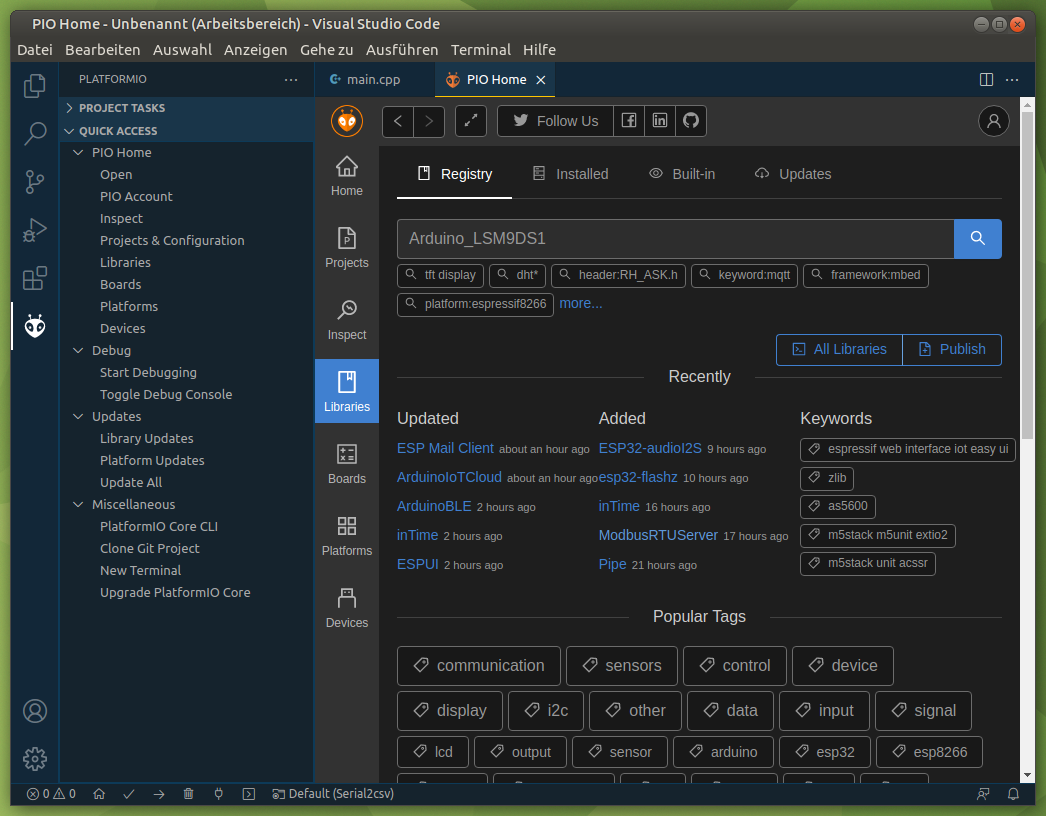The height and width of the screenshot is (816, 1046).
Task: Click in the library search input field
Action: tap(675, 238)
